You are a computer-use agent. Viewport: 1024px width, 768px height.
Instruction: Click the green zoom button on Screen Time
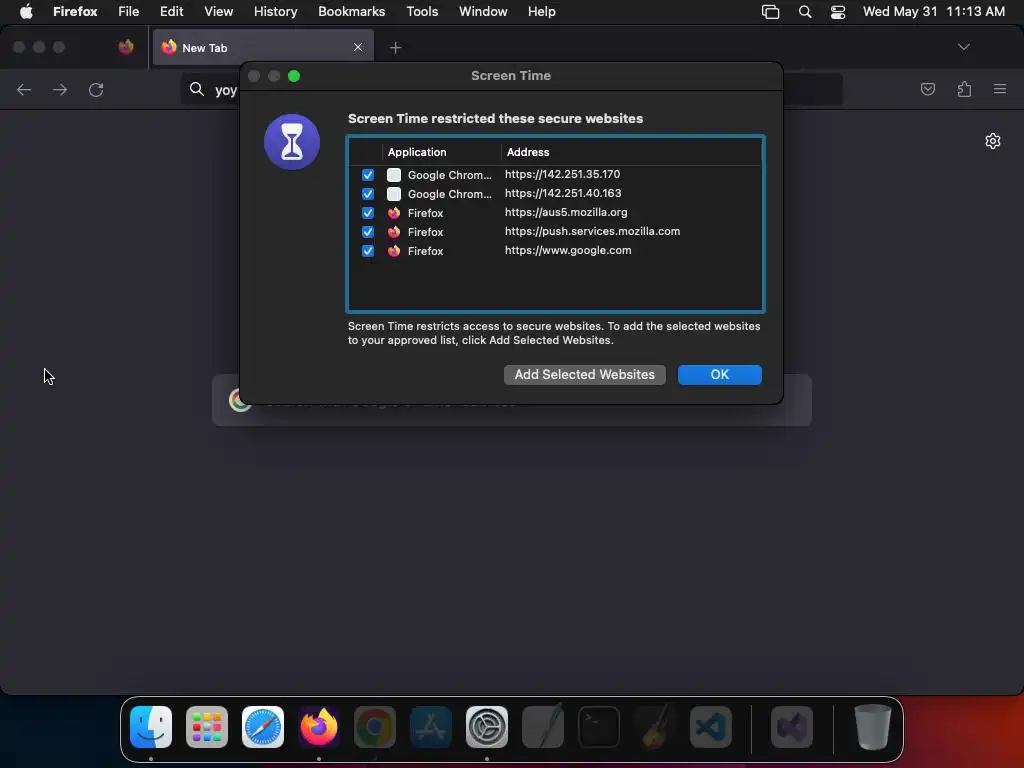pos(294,76)
